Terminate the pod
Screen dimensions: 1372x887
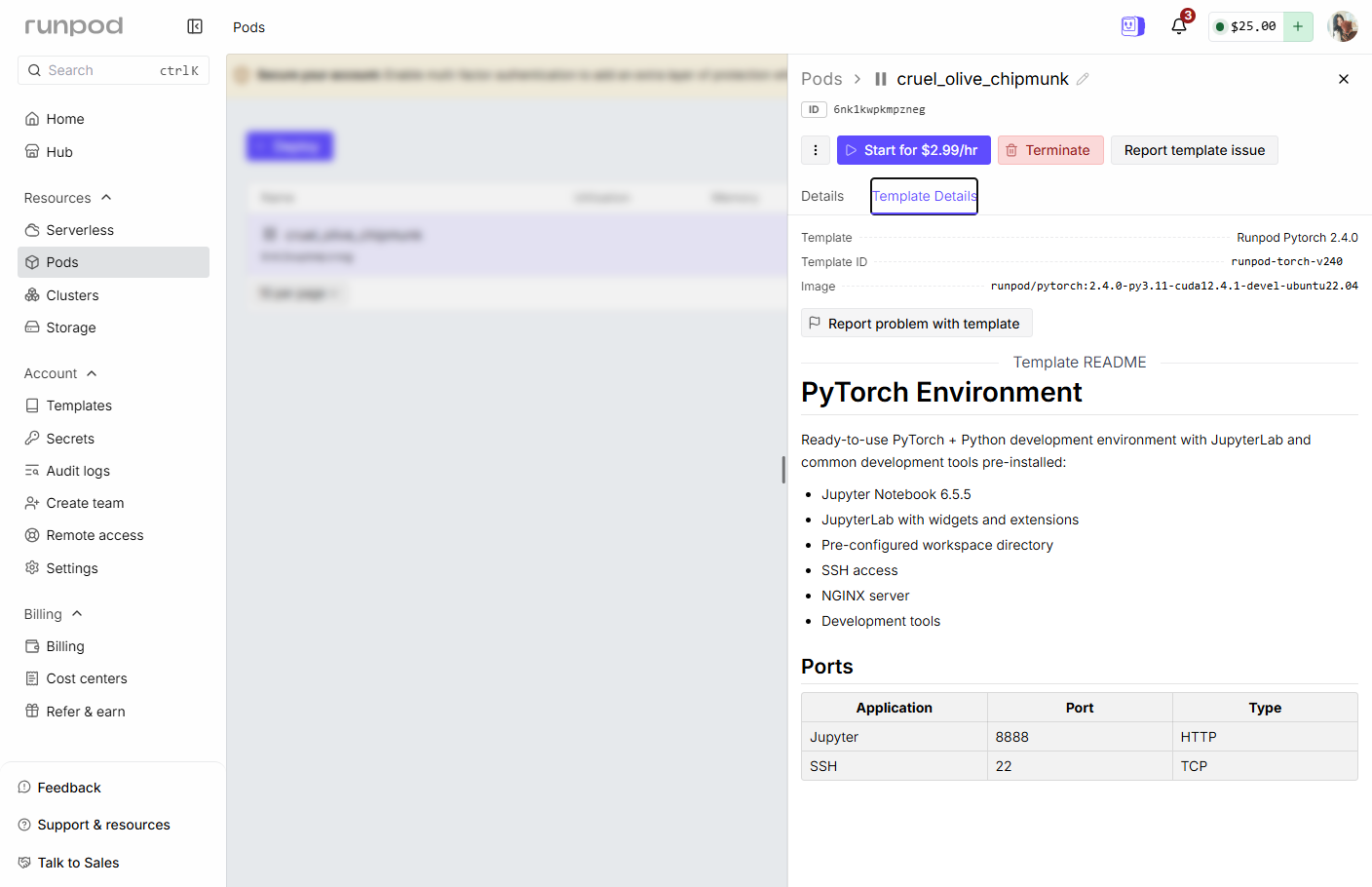pyautogui.click(x=1050, y=150)
